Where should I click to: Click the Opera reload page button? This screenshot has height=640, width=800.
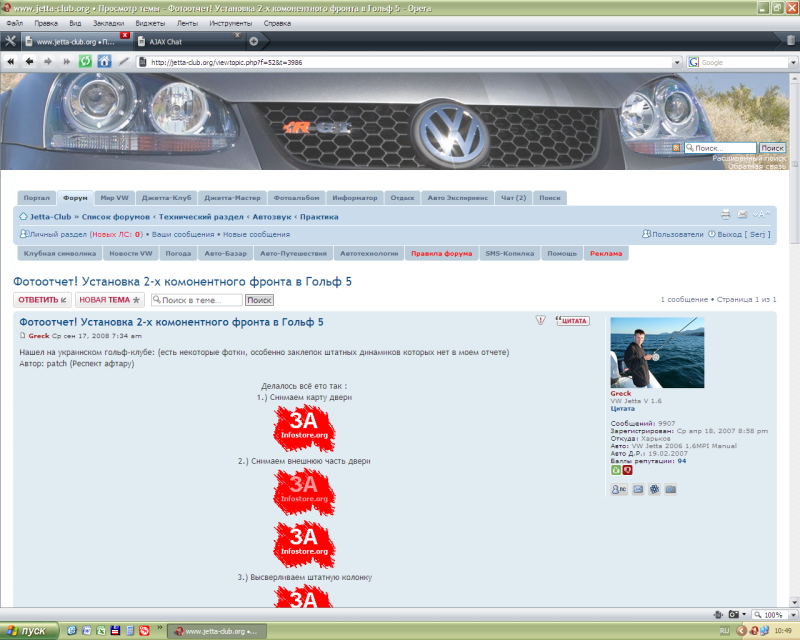[x=85, y=61]
